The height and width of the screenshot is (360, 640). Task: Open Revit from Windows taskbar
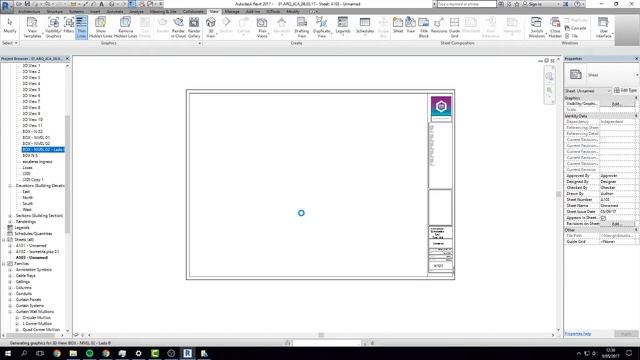coord(187,353)
